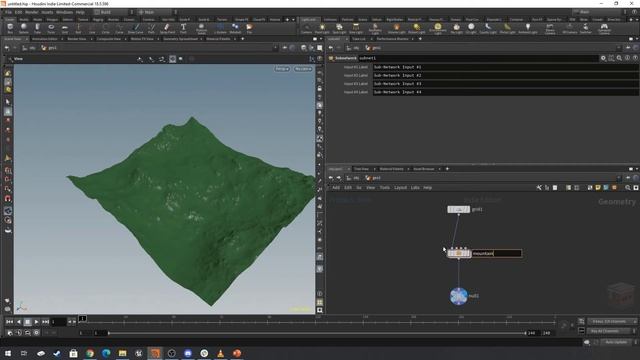
Task: Click the parameter pane search icon
Action: (619, 58)
